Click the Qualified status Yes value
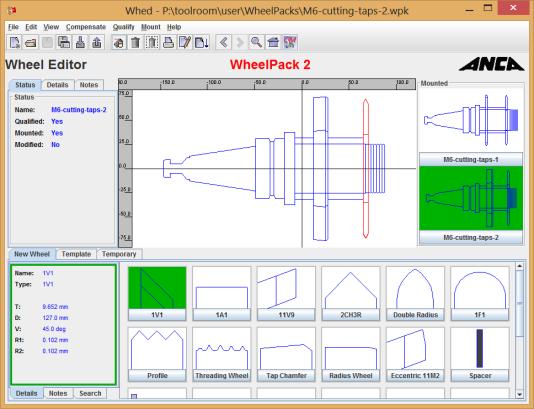The height and width of the screenshot is (409, 534). coord(57,121)
